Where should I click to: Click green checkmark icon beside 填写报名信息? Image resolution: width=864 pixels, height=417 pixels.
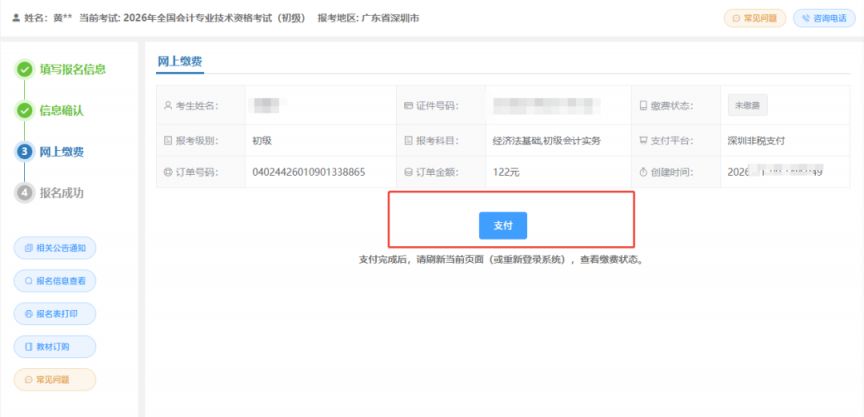(x=24, y=69)
